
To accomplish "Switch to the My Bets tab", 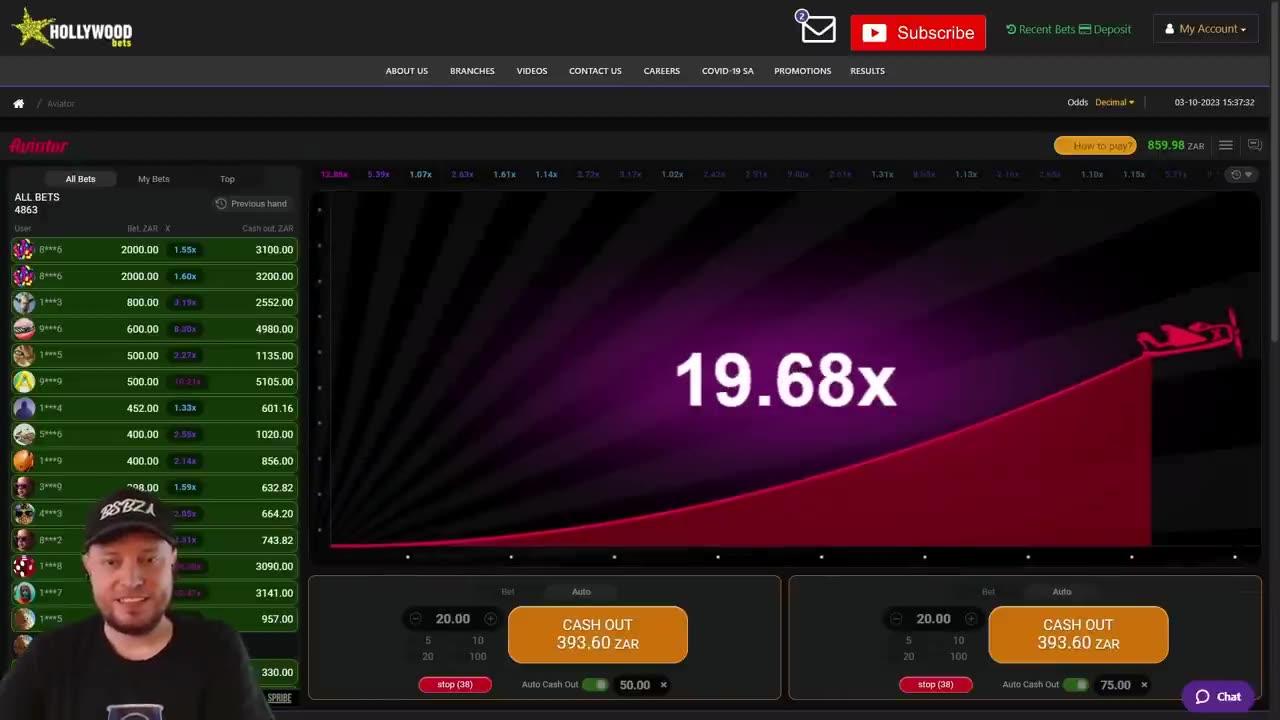I will tap(153, 179).
